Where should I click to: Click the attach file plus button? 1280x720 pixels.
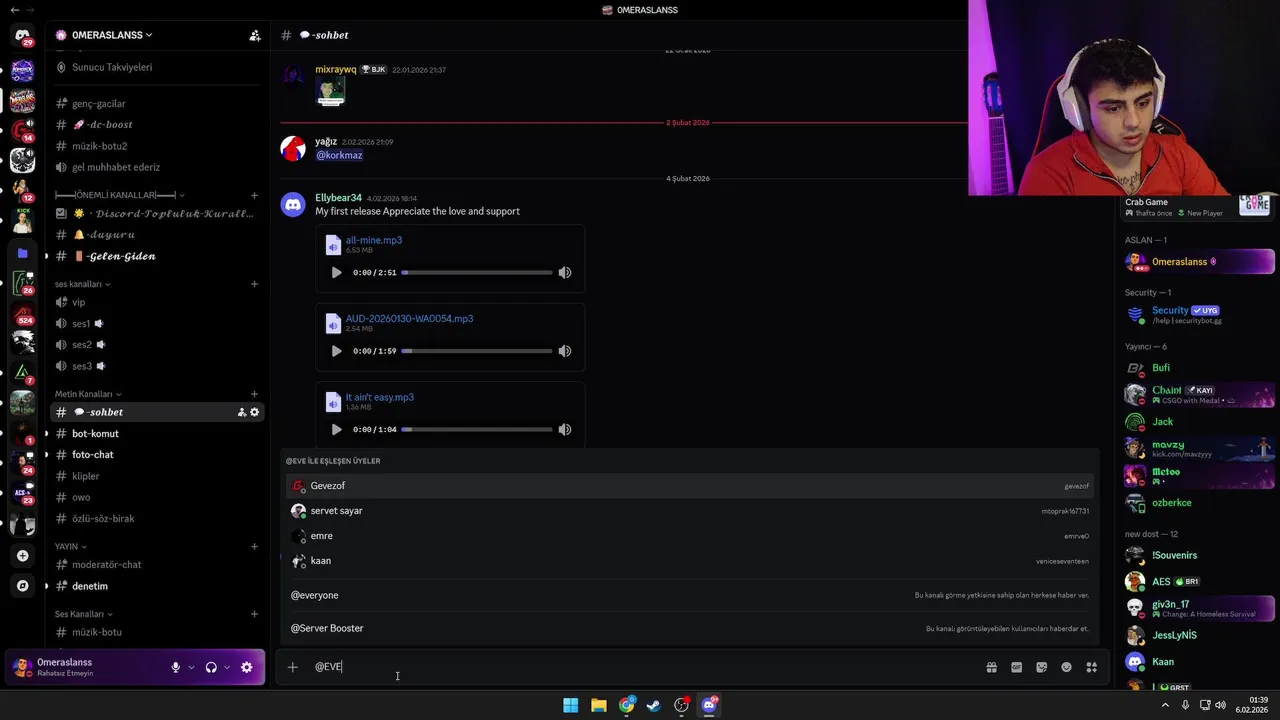pyautogui.click(x=292, y=667)
